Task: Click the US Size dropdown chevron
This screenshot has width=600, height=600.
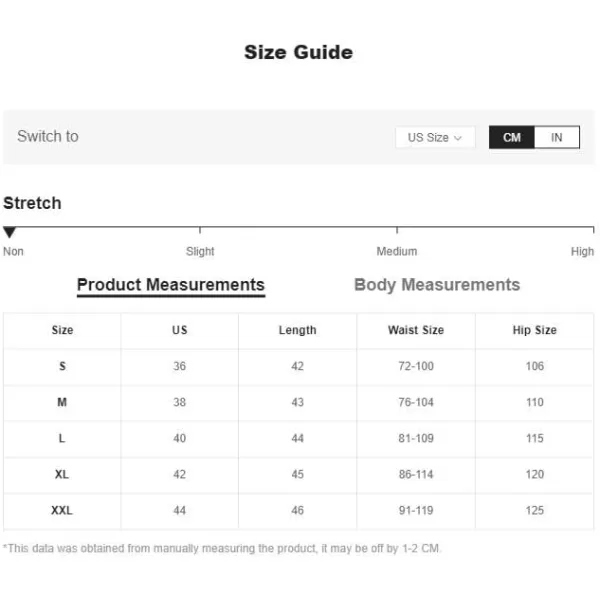Action: pos(458,138)
